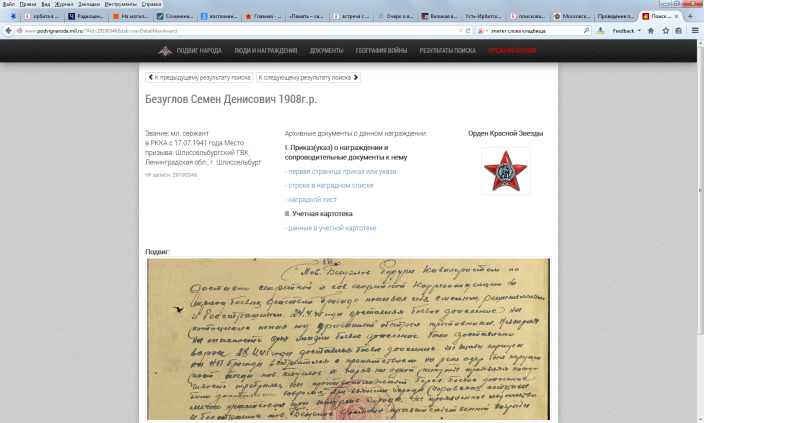Switch to the Очерк о в... tab

click(395, 16)
